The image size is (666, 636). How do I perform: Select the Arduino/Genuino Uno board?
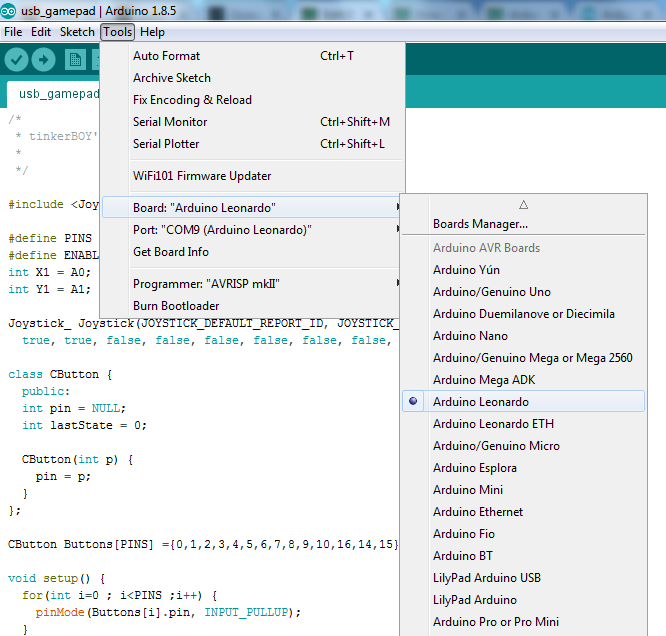523,292
